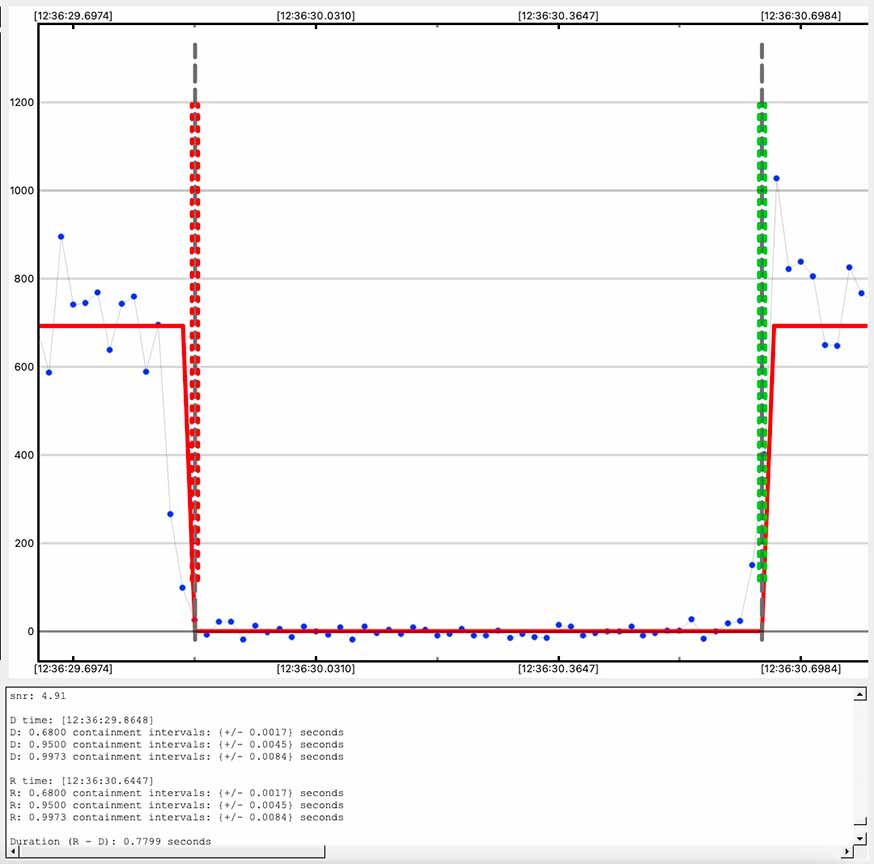The width and height of the screenshot is (874, 864).
Task: Click the top axis label [12:36:30.3647]
Action: point(558,16)
